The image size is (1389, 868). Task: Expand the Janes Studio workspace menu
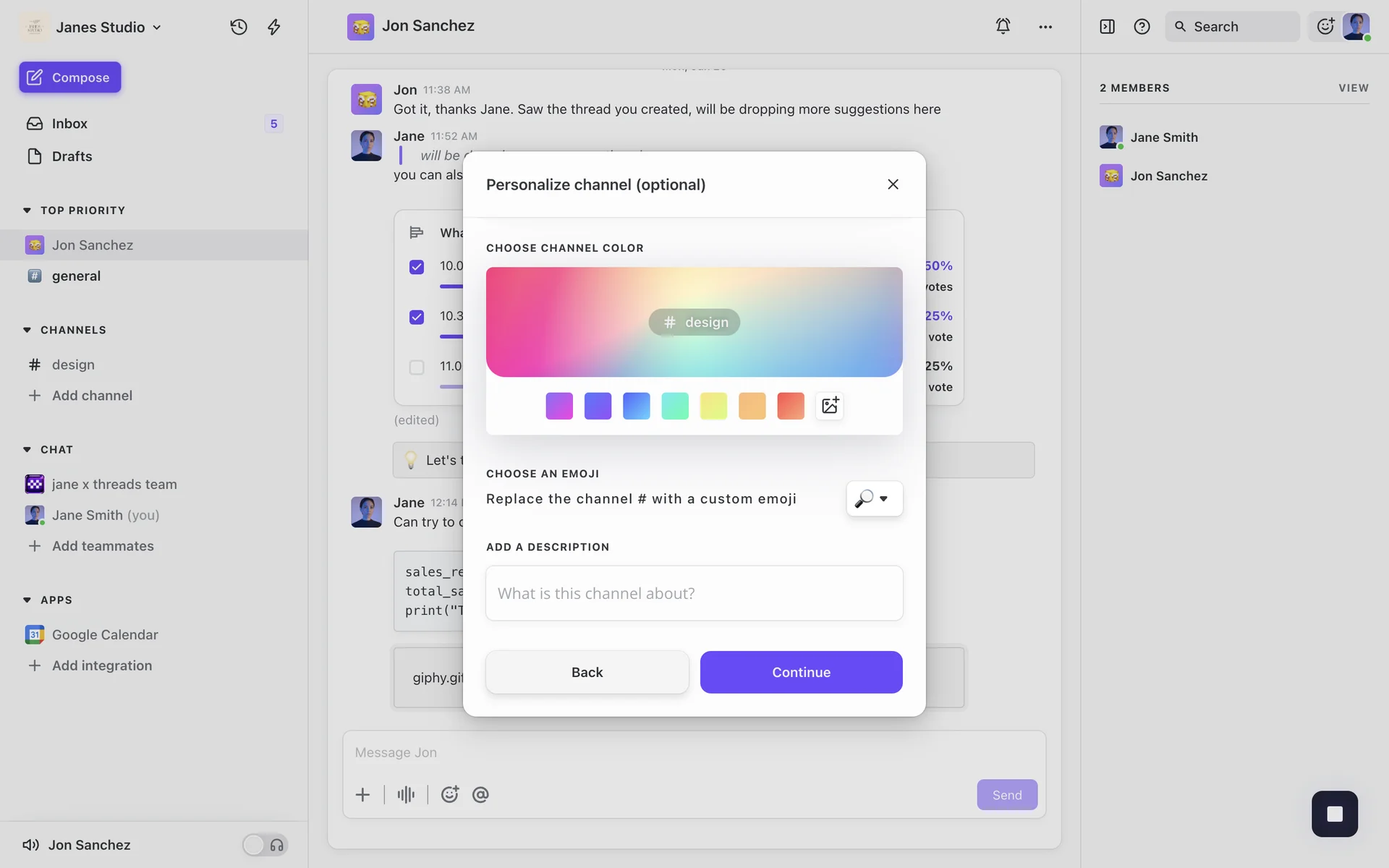(x=109, y=27)
